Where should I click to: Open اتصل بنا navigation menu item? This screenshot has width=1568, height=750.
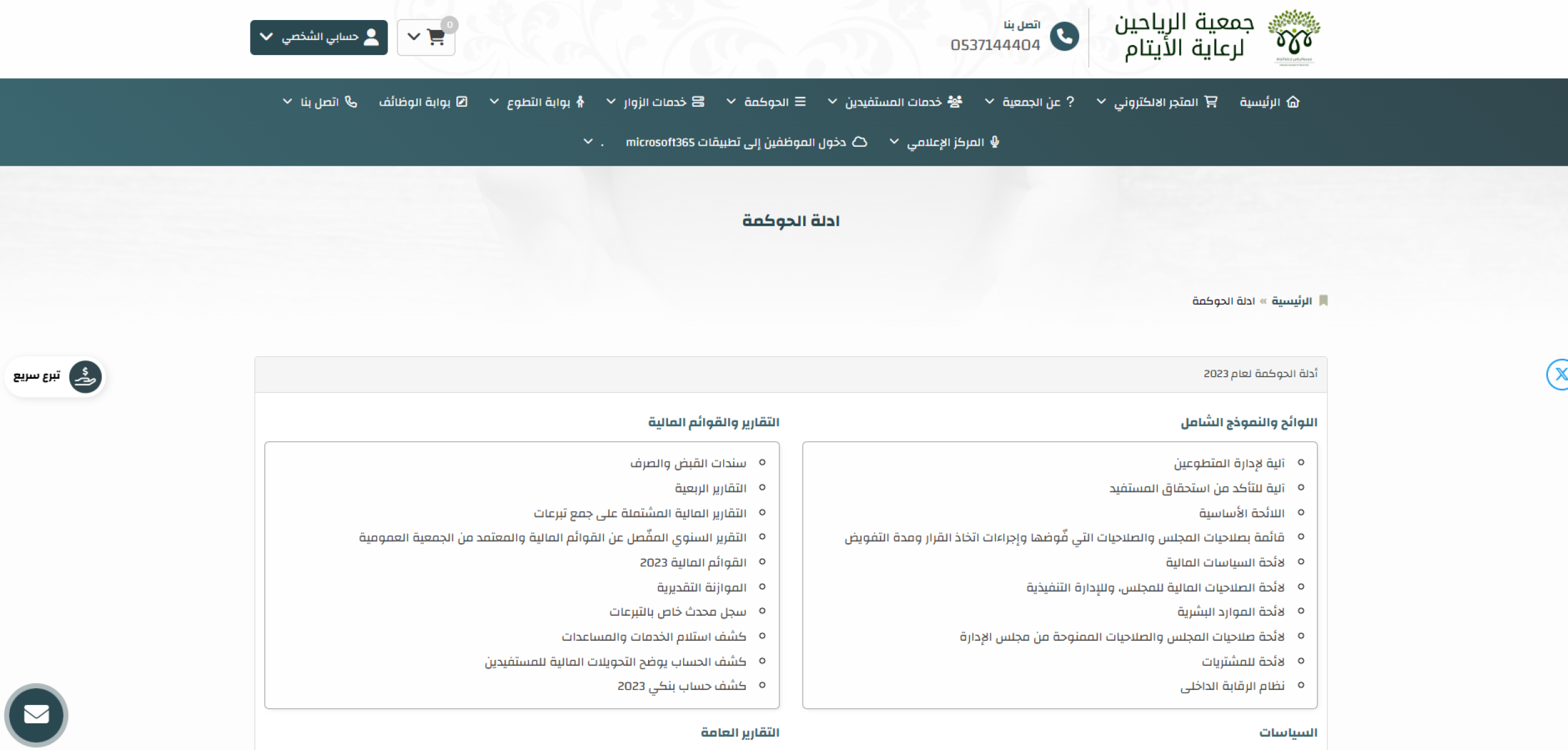(329, 102)
